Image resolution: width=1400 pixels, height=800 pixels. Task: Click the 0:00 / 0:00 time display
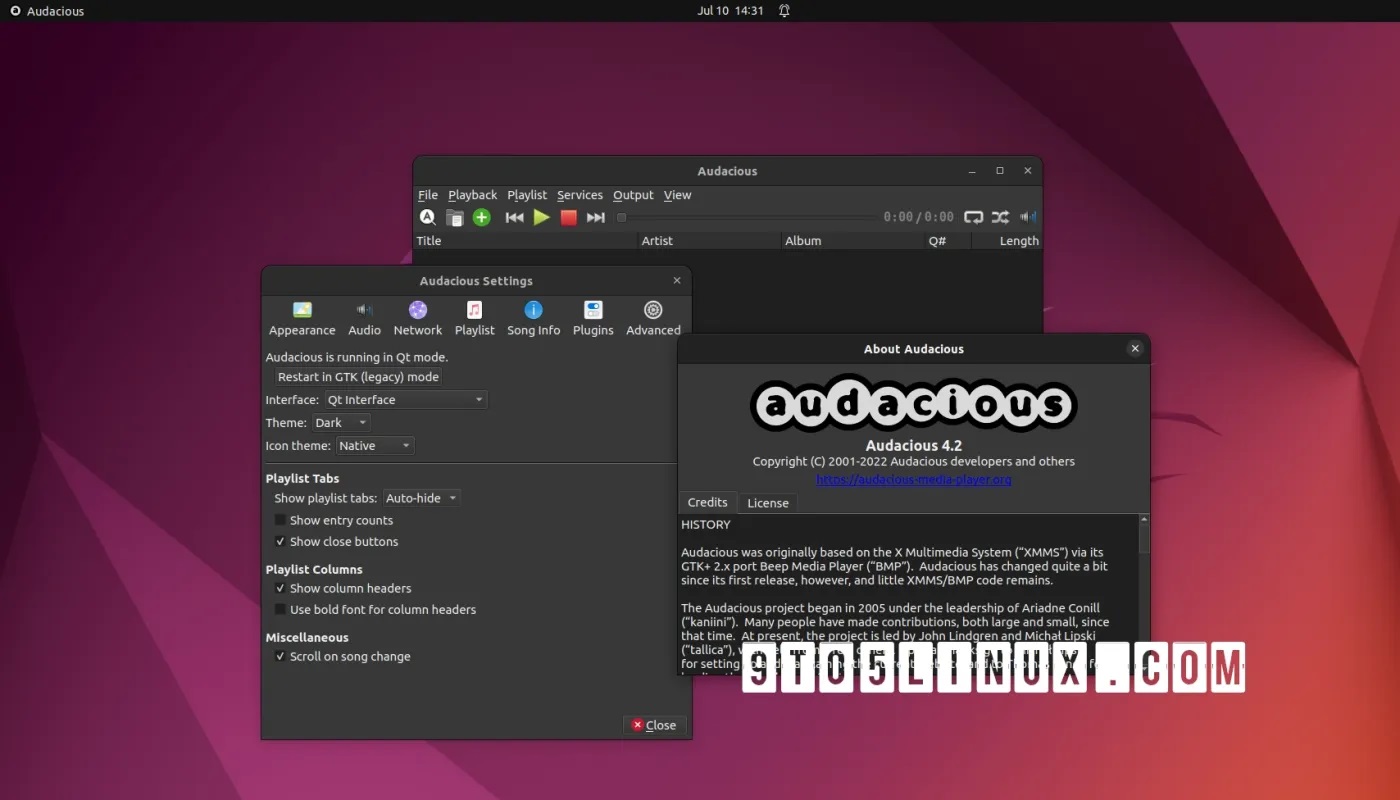click(918, 217)
